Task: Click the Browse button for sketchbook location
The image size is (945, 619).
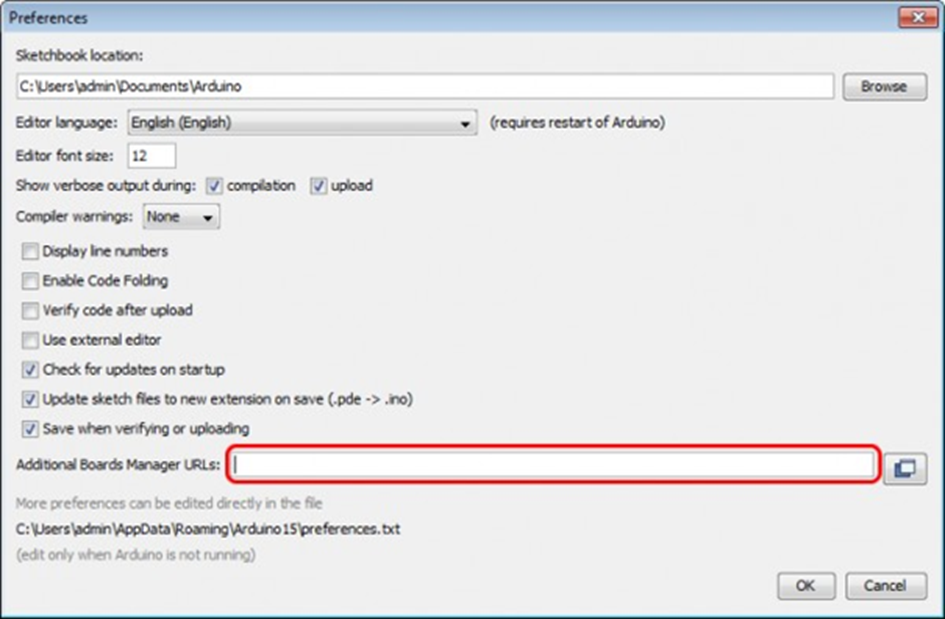Action: [x=883, y=87]
